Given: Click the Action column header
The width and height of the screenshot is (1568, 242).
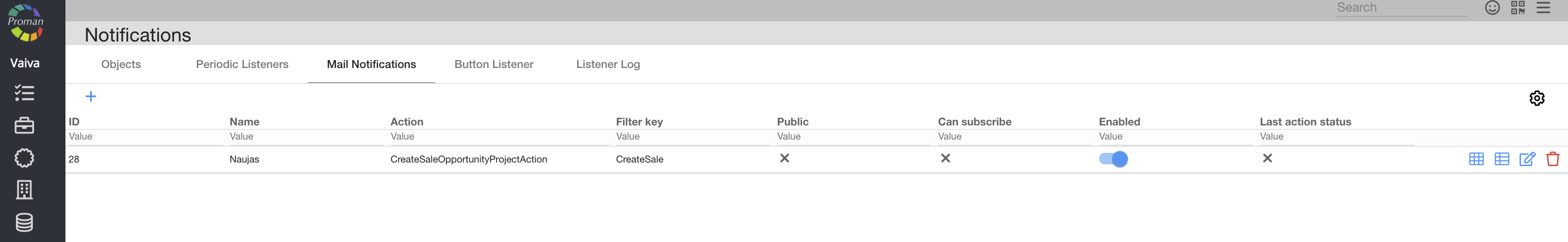Looking at the screenshot, I should (x=407, y=121).
